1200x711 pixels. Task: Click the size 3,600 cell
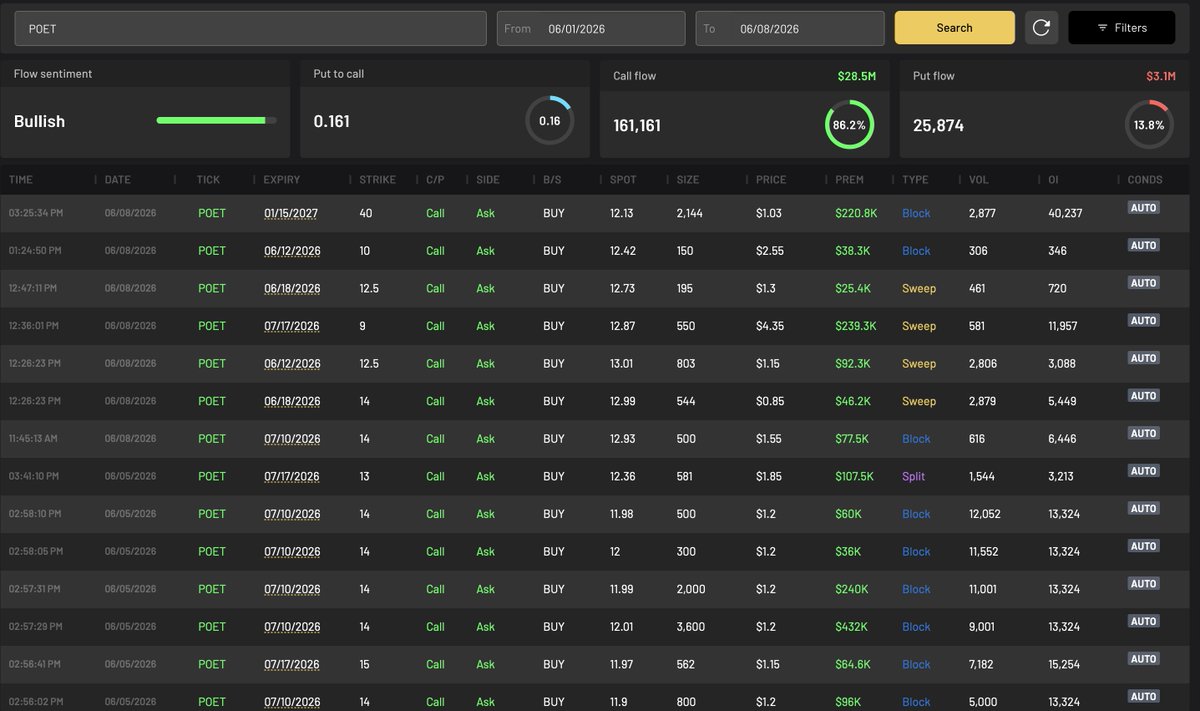[x=691, y=627]
